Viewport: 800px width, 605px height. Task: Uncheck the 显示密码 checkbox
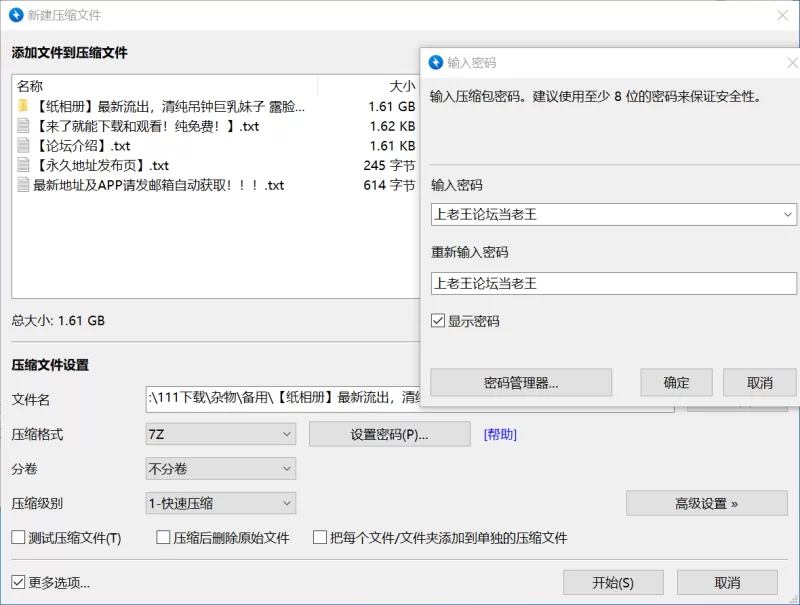pos(438,321)
